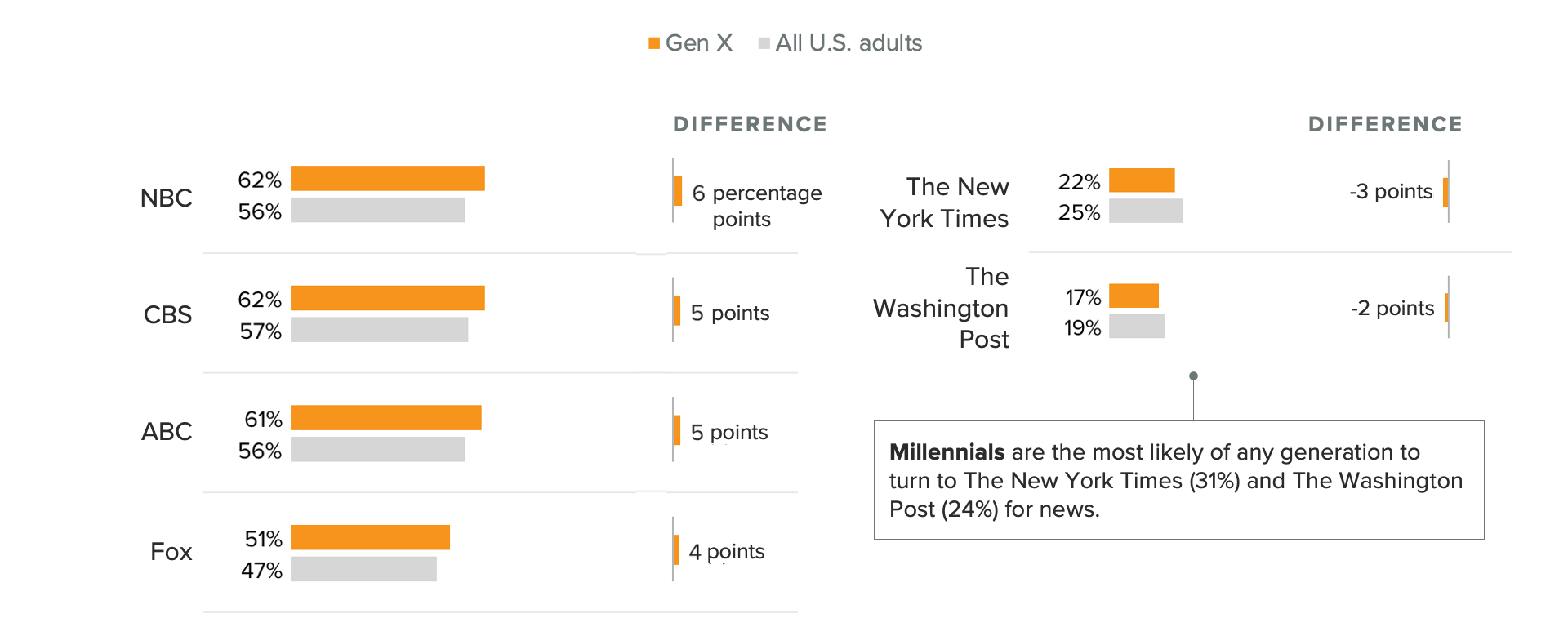The height and width of the screenshot is (627, 1568).
Task: Select the '6 percentage points' difference label
Action: [x=757, y=206]
